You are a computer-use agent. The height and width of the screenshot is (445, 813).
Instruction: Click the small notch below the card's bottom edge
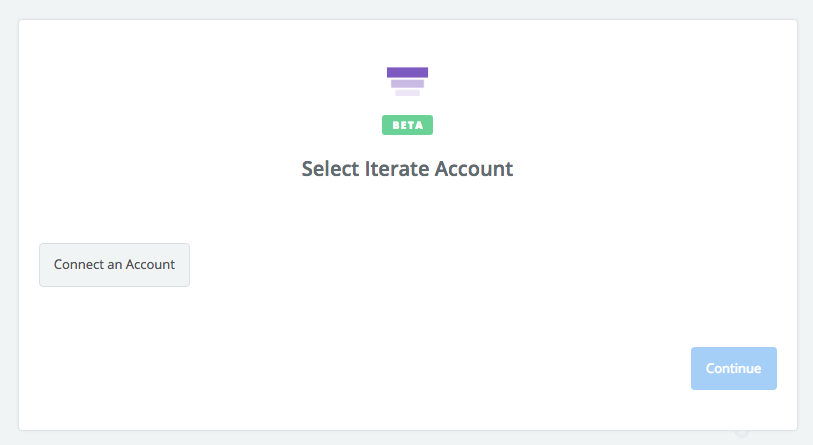(x=741, y=434)
